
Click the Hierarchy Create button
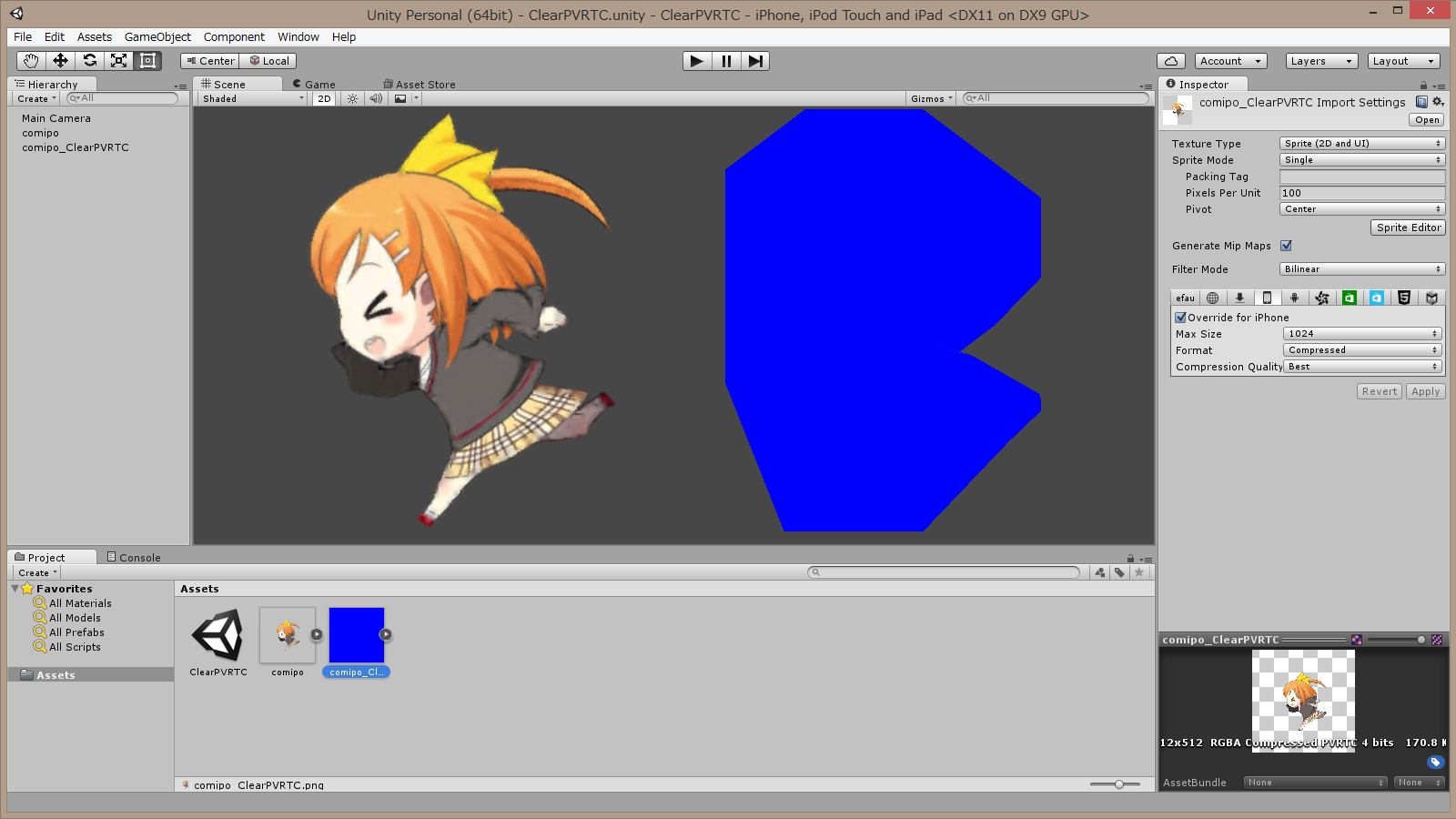click(x=36, y=98)
